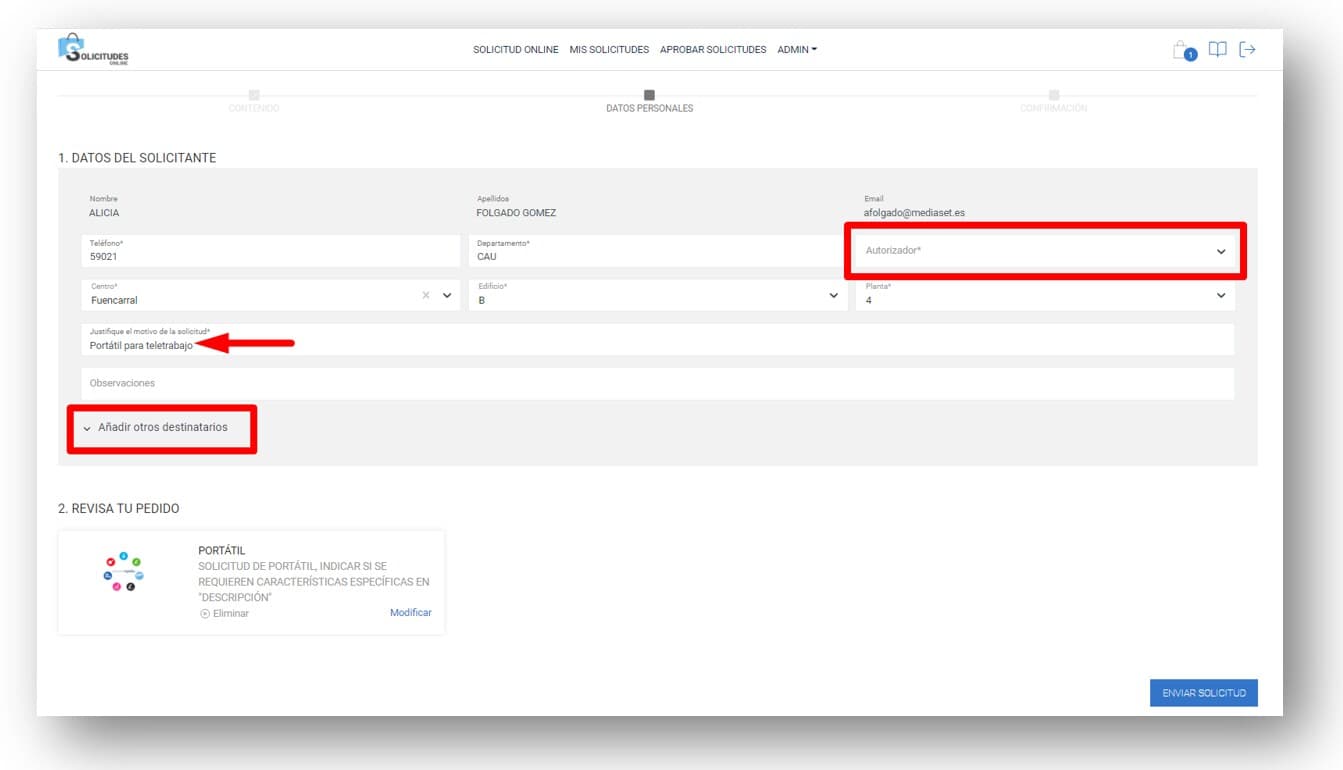This screenshot has width=1343, height=770.
Task: Expand Añadir otros destinatarios section
Action: click(x=162, y=428)
